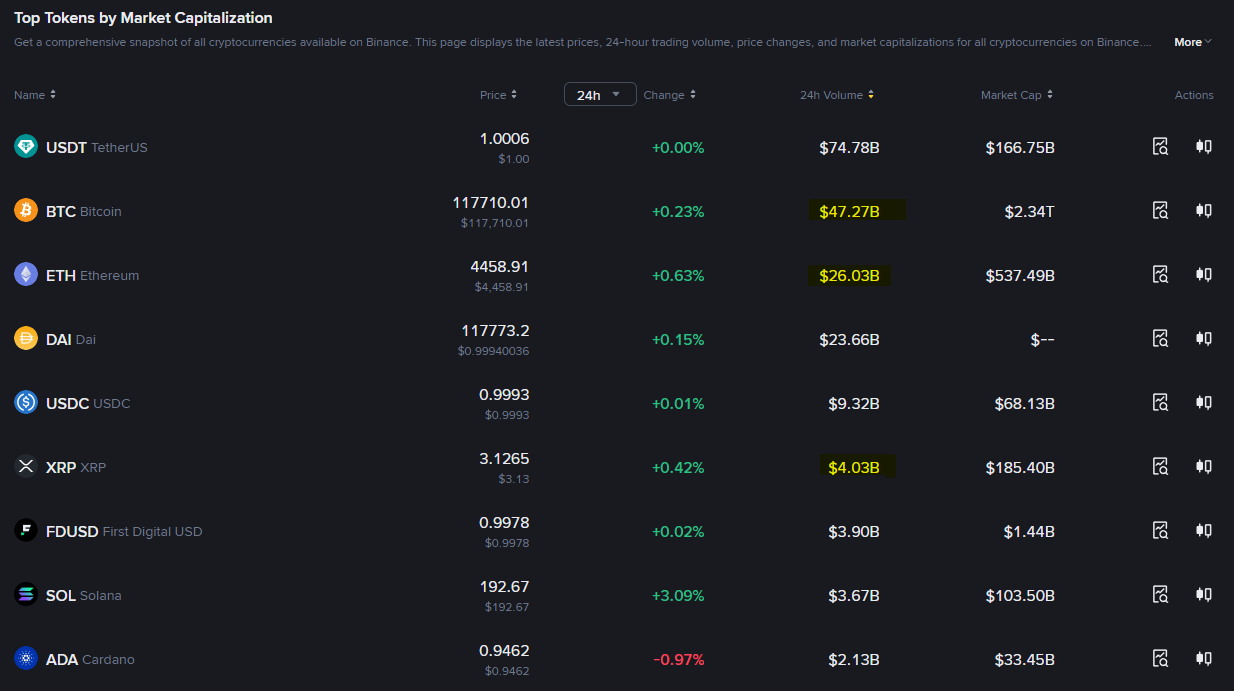Open the detail icon for DAI row
This screenshot has height=691, width=1234.
(x=1160, y=339)
